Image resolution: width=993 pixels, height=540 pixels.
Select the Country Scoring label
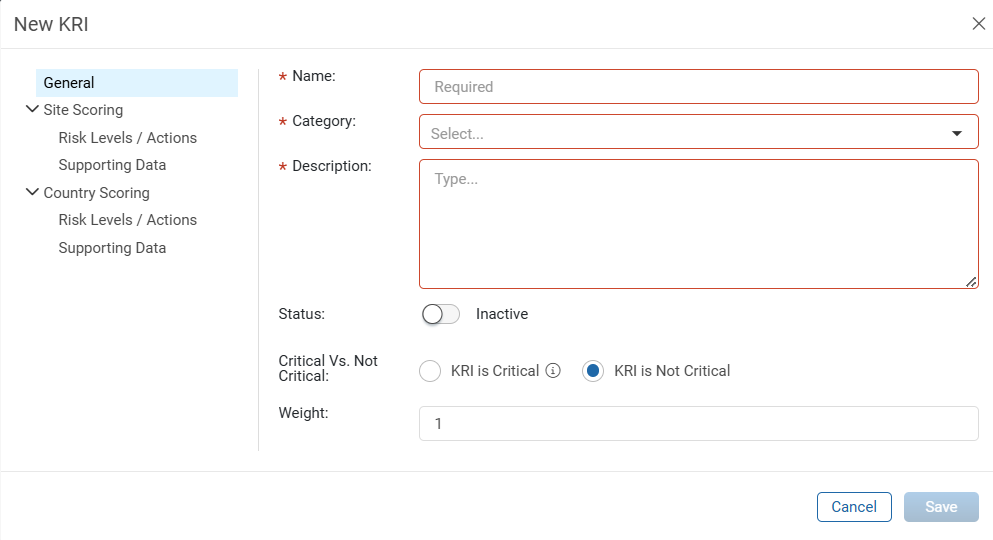pos(96,193)
